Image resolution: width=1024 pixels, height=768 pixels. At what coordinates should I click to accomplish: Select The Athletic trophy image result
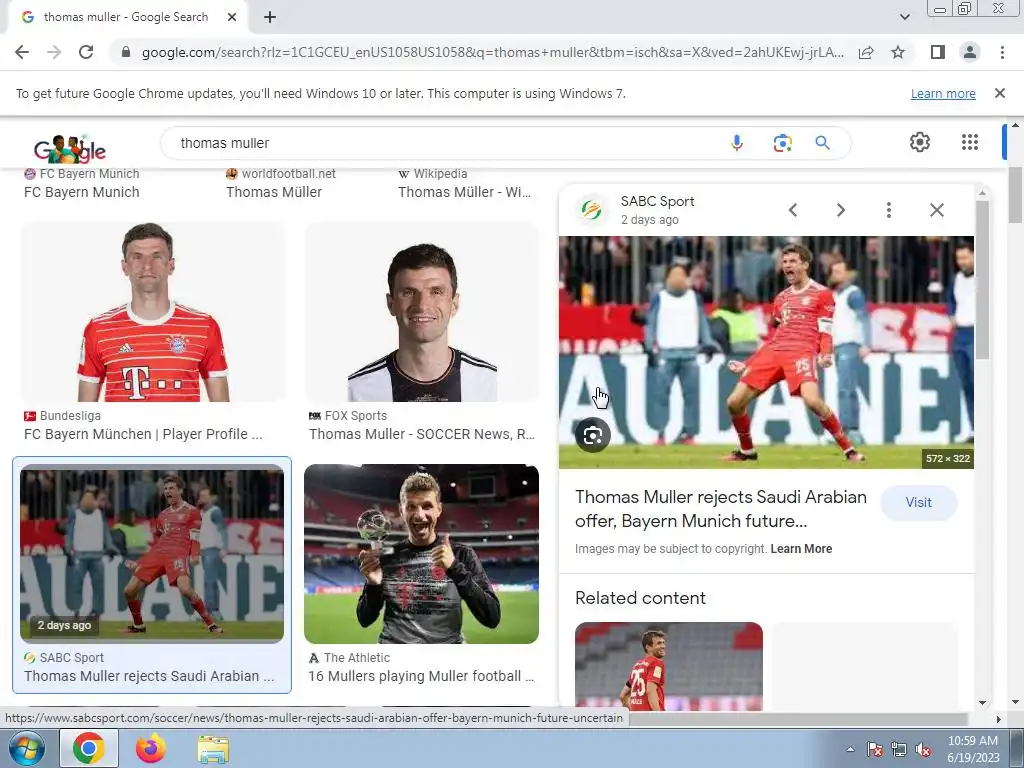click(x=422, y=554)
